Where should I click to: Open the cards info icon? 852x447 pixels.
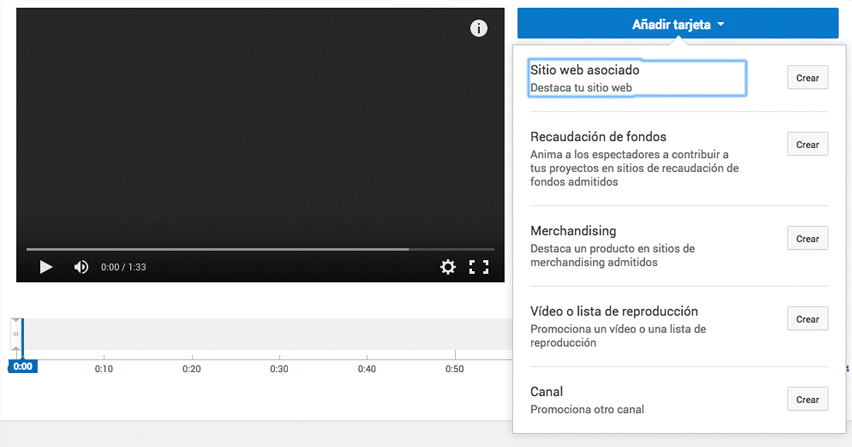tap(479, 28)
